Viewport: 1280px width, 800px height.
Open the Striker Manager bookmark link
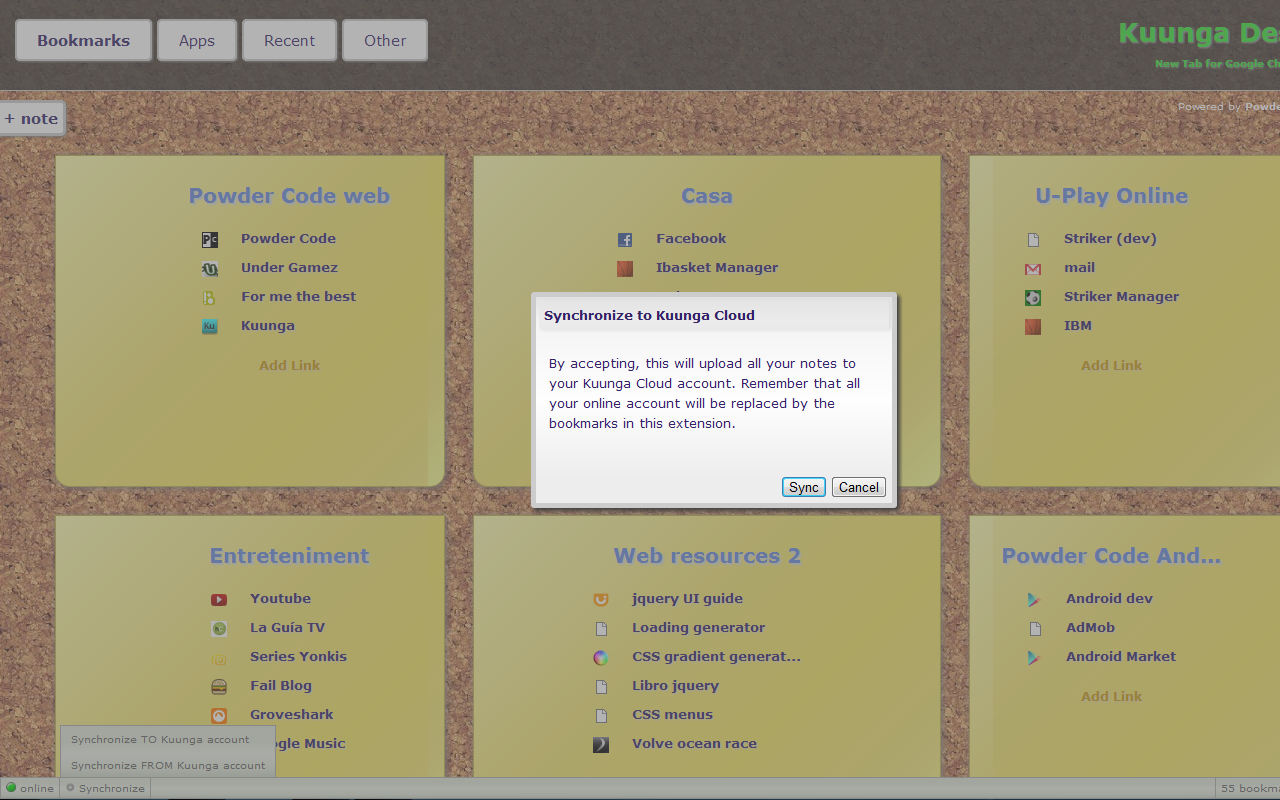point(1121,297)
